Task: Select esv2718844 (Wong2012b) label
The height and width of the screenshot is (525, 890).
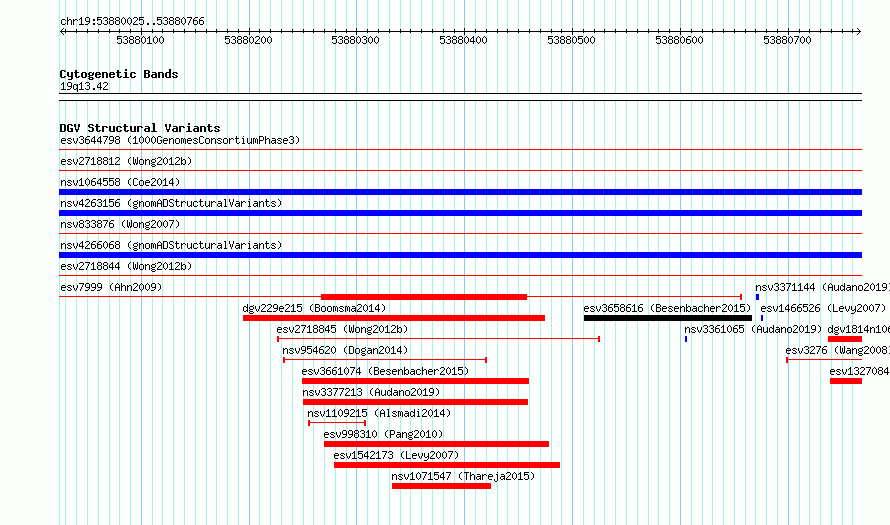Action: (x=126, y=266)
